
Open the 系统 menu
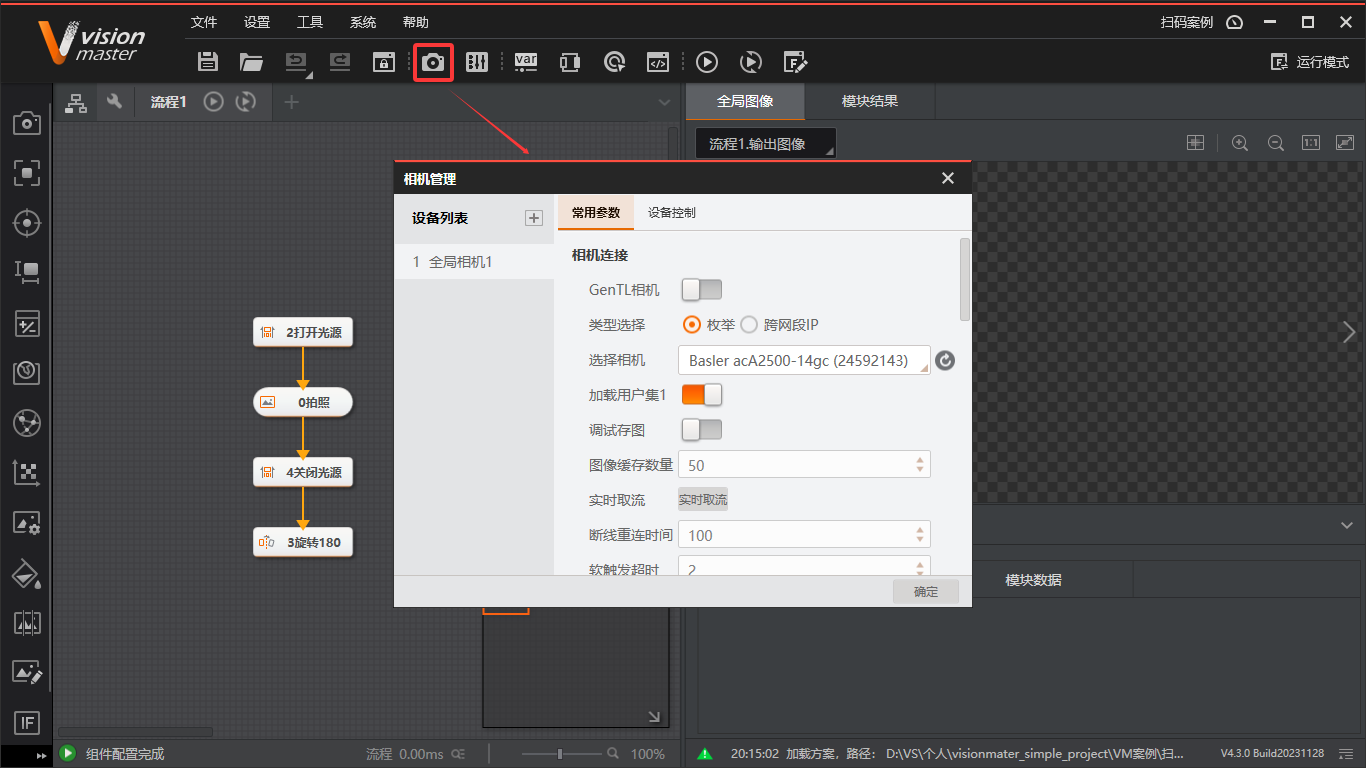coord(363,22)
